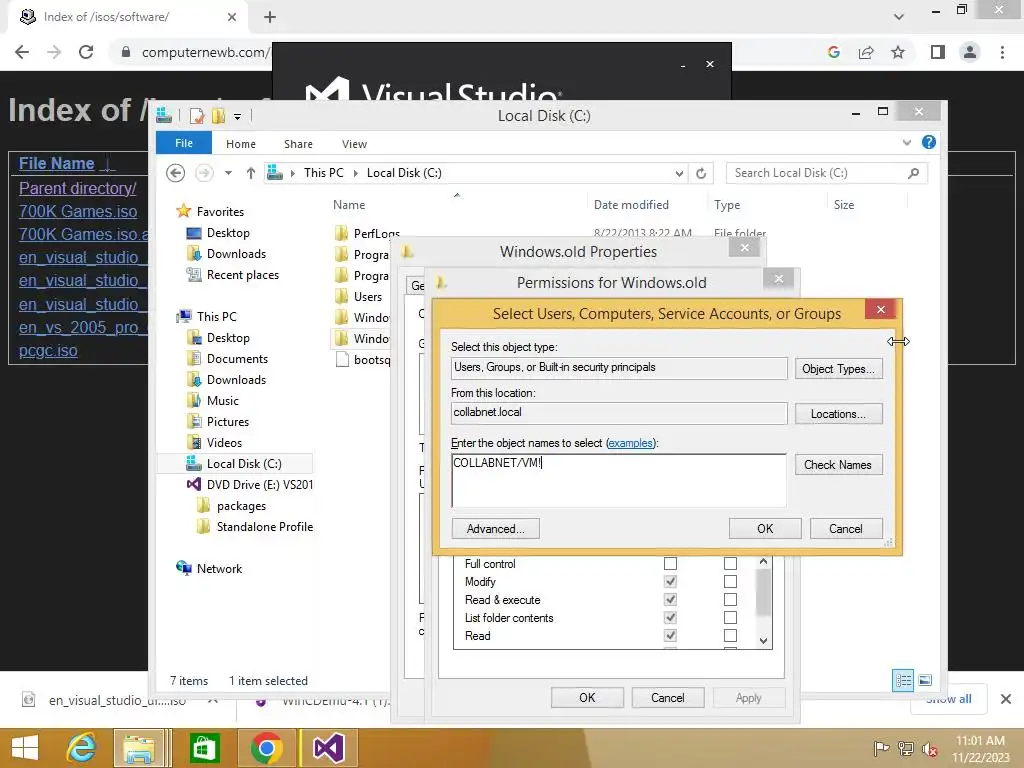Confirm Select Users dialog with OK
Screen dimensions: 1024x768
(765, 529)
